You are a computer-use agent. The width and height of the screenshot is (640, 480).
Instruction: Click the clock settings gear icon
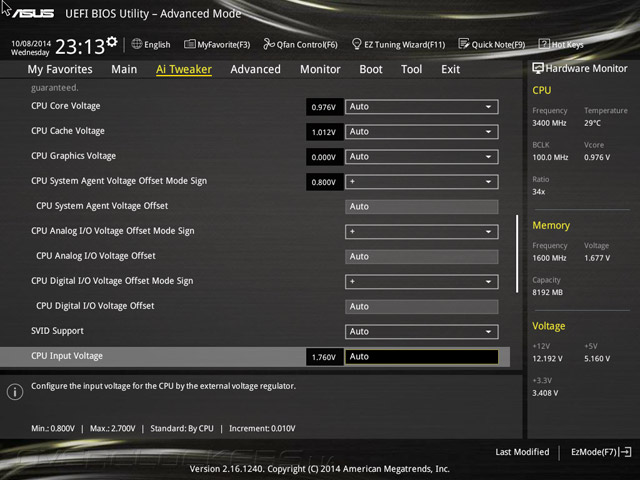coord(112,42)
